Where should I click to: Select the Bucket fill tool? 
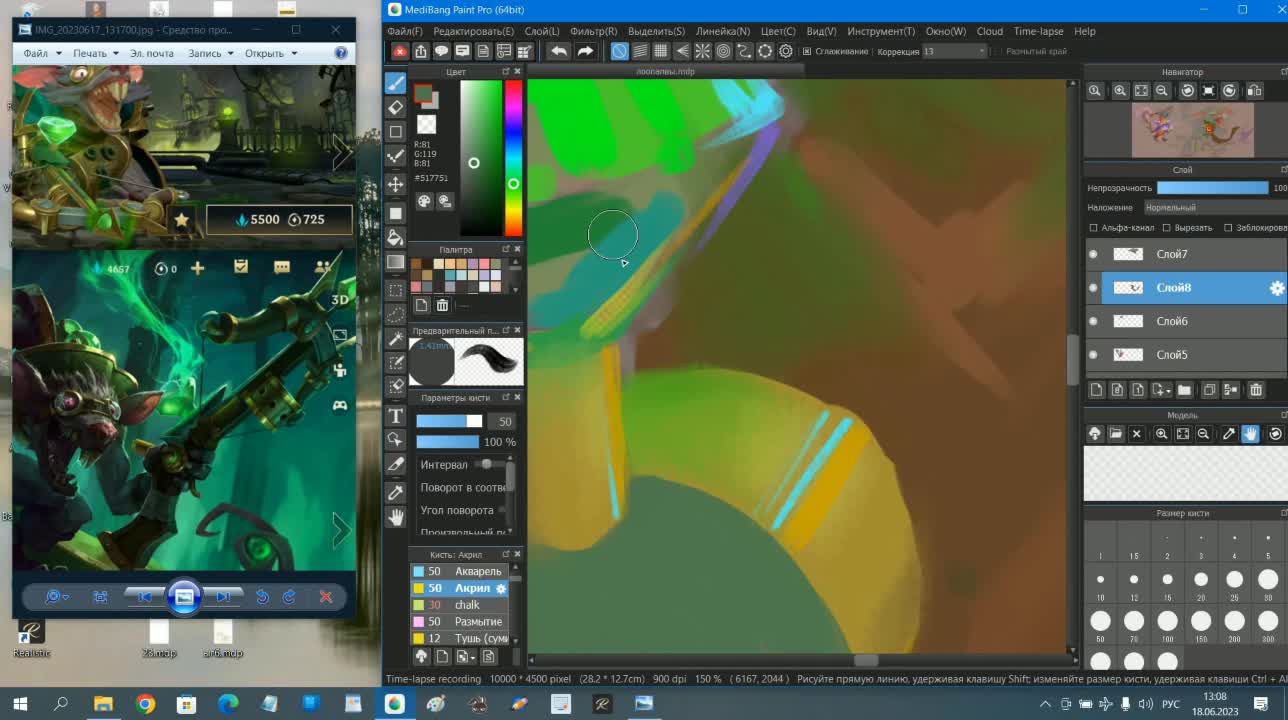(396, 237)
